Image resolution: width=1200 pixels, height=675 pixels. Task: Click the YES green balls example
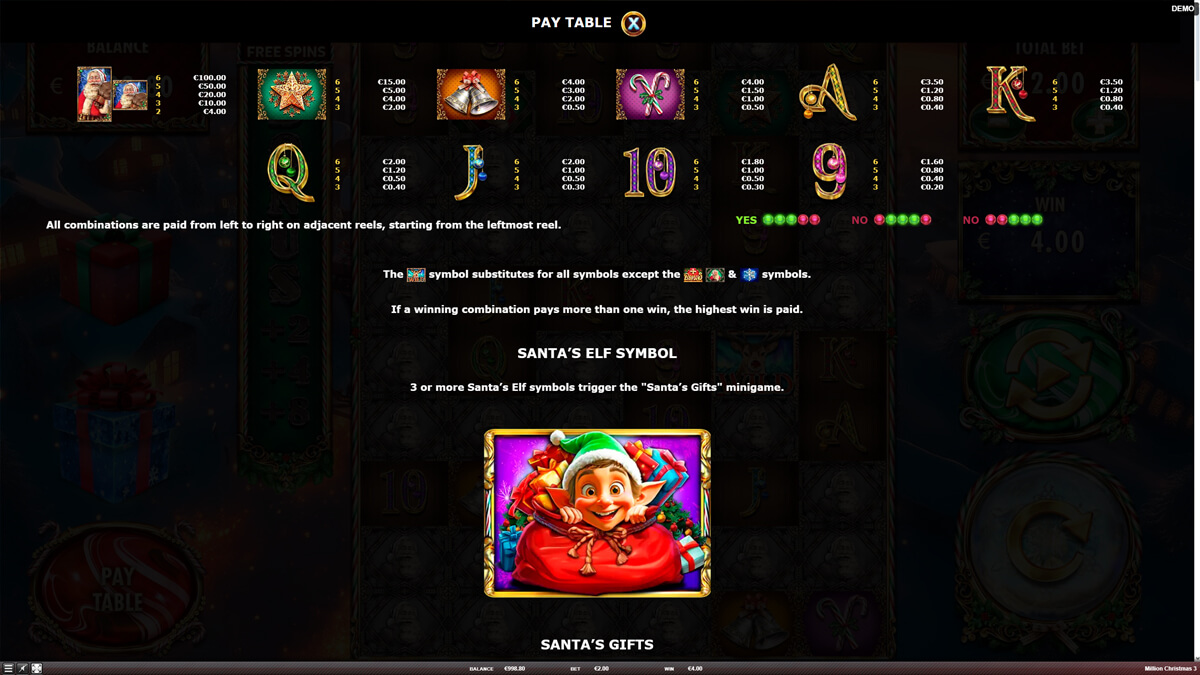tap(778, 220)
